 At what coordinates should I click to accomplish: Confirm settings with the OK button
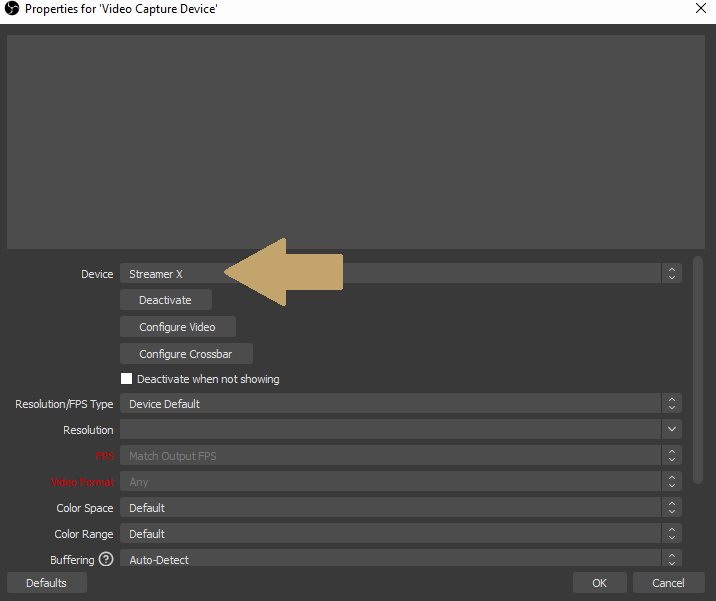click(x=599, y=583)
